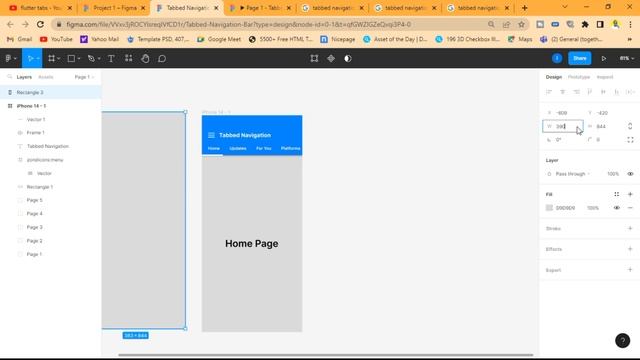This screenshot has height=360, width=640.
Task: Click the Updates tab in canvas design
Action: click(238, 148)
